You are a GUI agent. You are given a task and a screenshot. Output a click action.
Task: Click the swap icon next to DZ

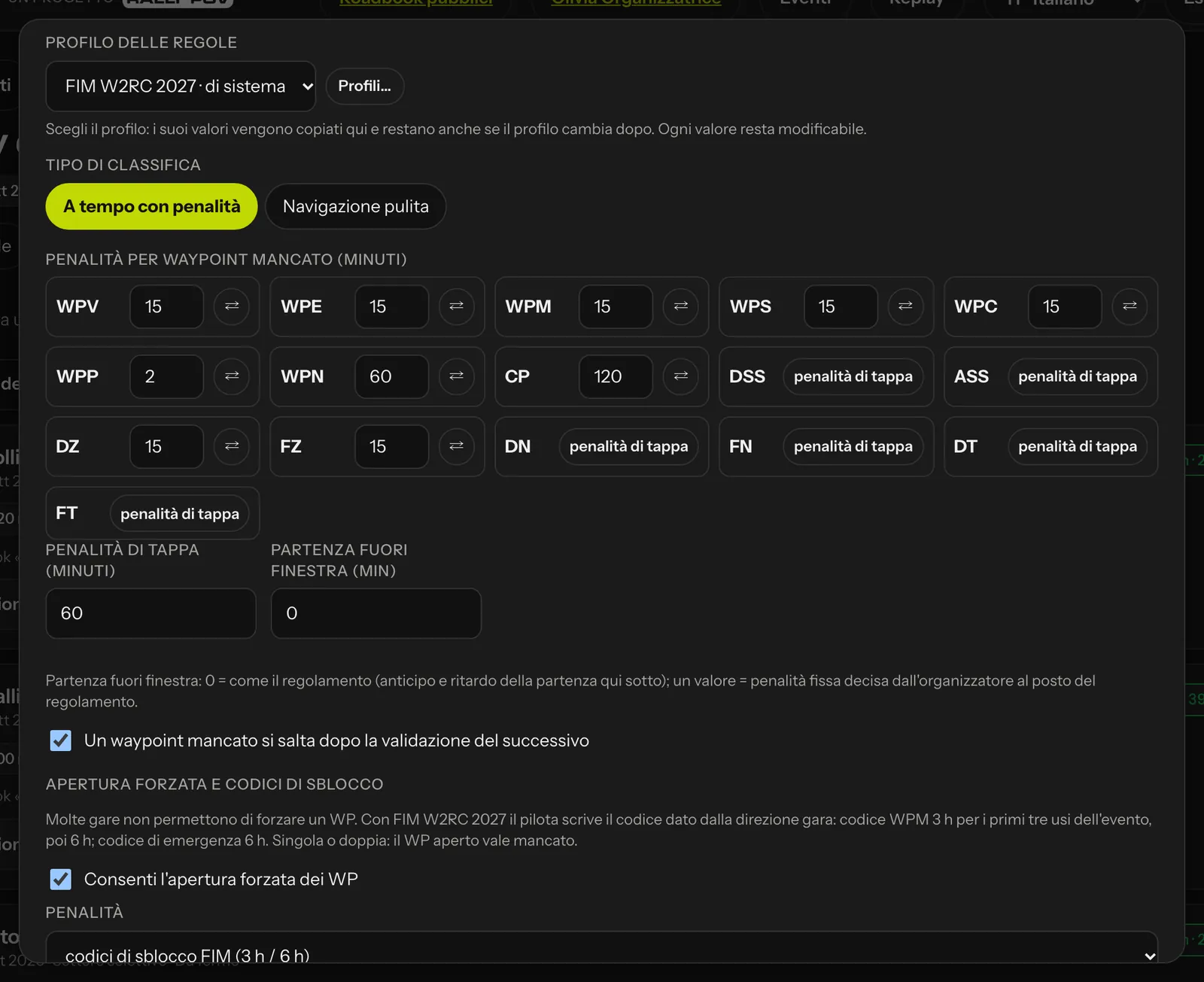(x=232, y=446)
